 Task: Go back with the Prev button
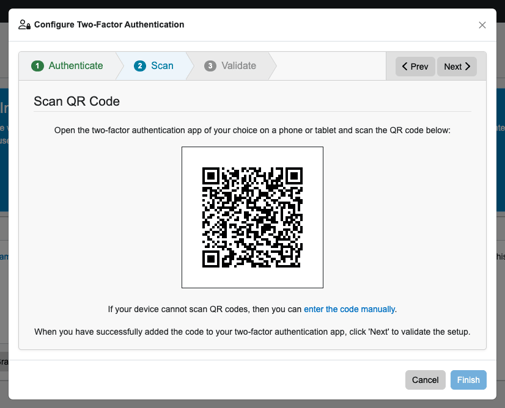(x=415, y=67)
